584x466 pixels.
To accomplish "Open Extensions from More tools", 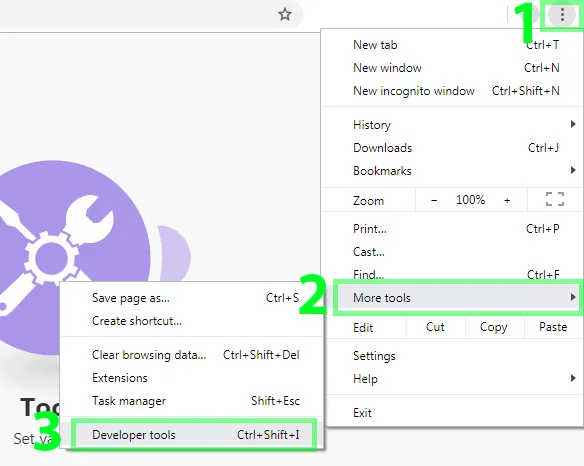I will 192,378.
